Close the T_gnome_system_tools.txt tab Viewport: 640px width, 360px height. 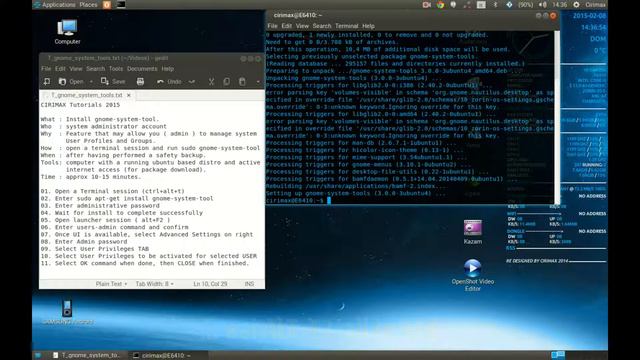129,95
